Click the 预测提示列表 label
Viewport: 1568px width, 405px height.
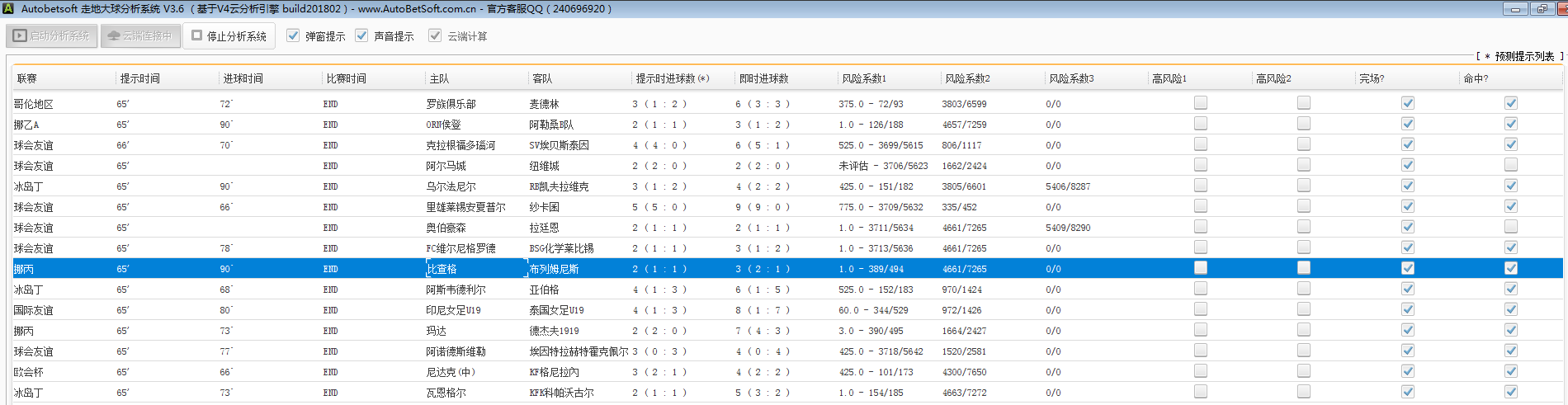[x=1523, y=56]
